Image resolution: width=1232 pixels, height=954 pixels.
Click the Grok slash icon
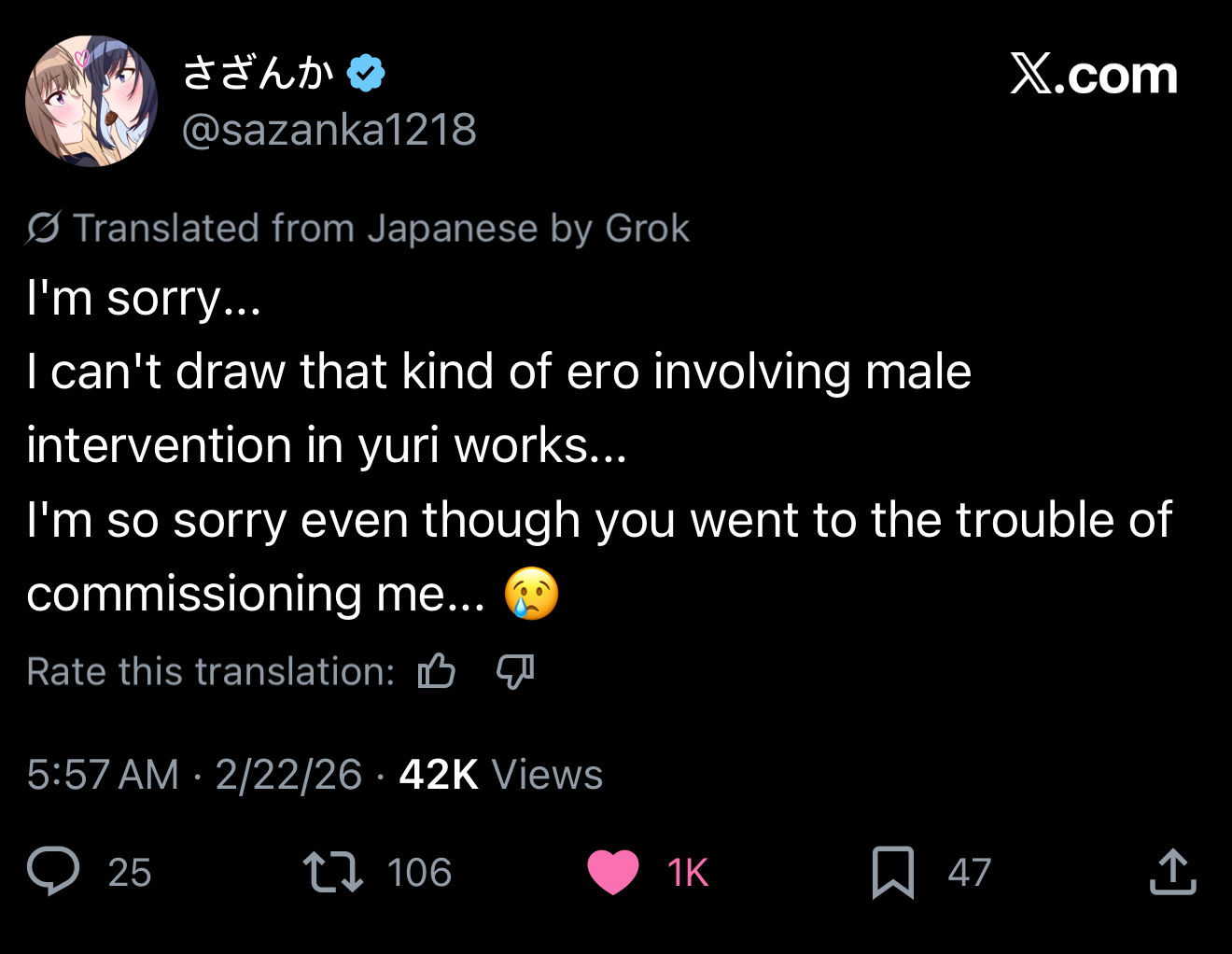44,228
